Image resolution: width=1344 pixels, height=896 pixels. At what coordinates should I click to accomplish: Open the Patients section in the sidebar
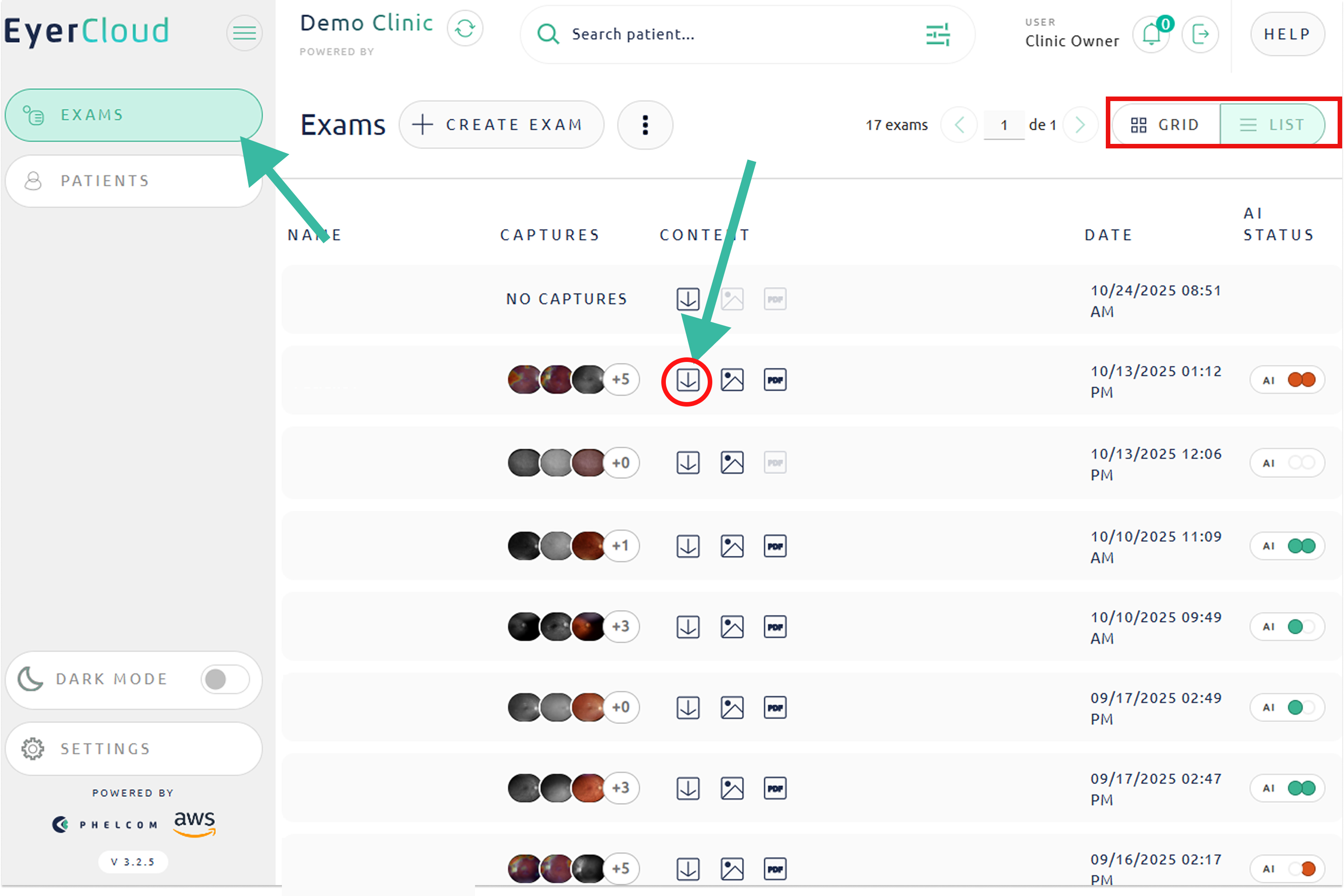[133, 181]
